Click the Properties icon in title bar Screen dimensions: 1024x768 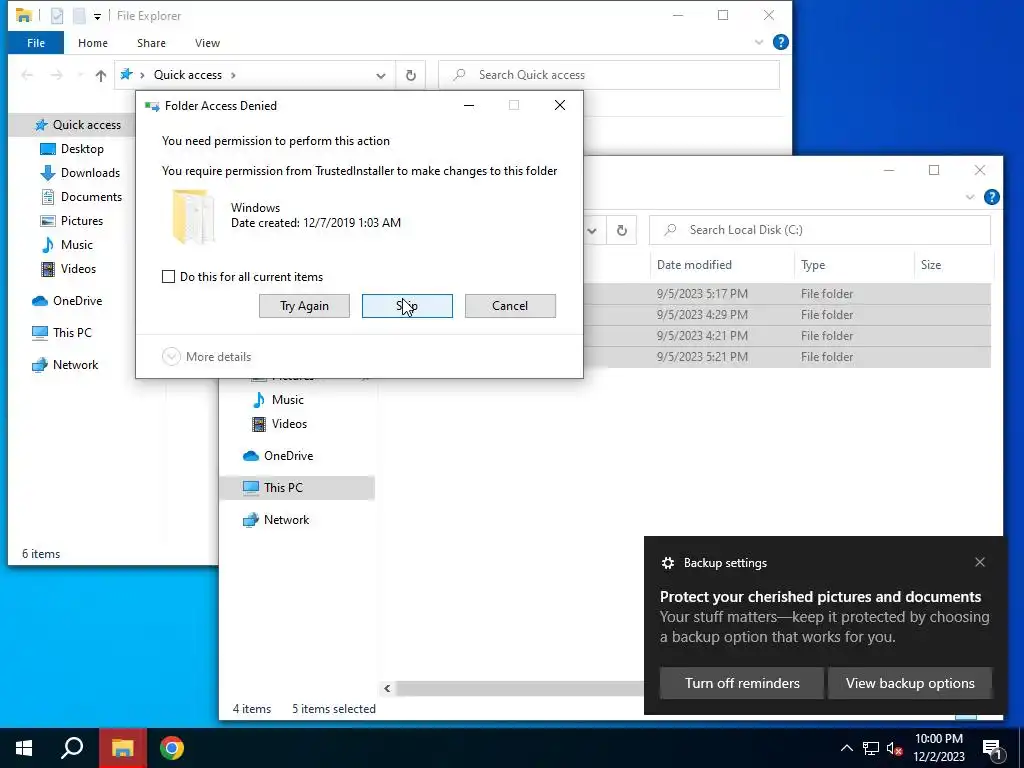tap(57, 16)
